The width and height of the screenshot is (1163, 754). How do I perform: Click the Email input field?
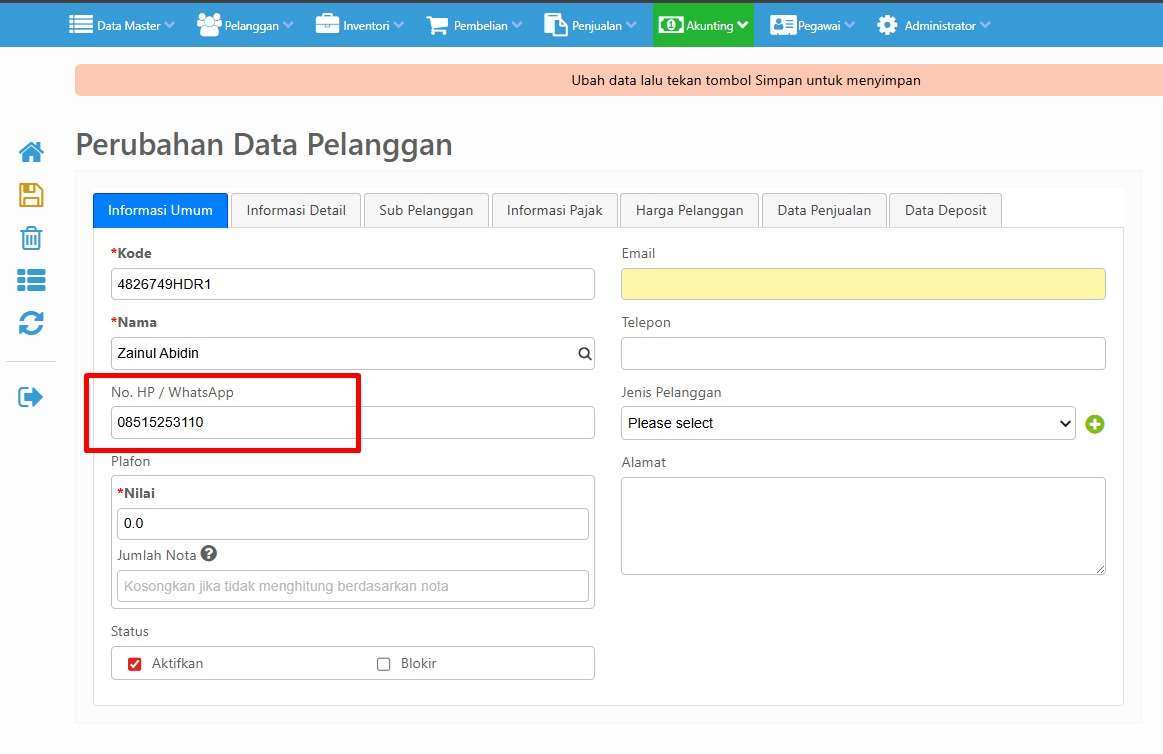coord(863,284)
